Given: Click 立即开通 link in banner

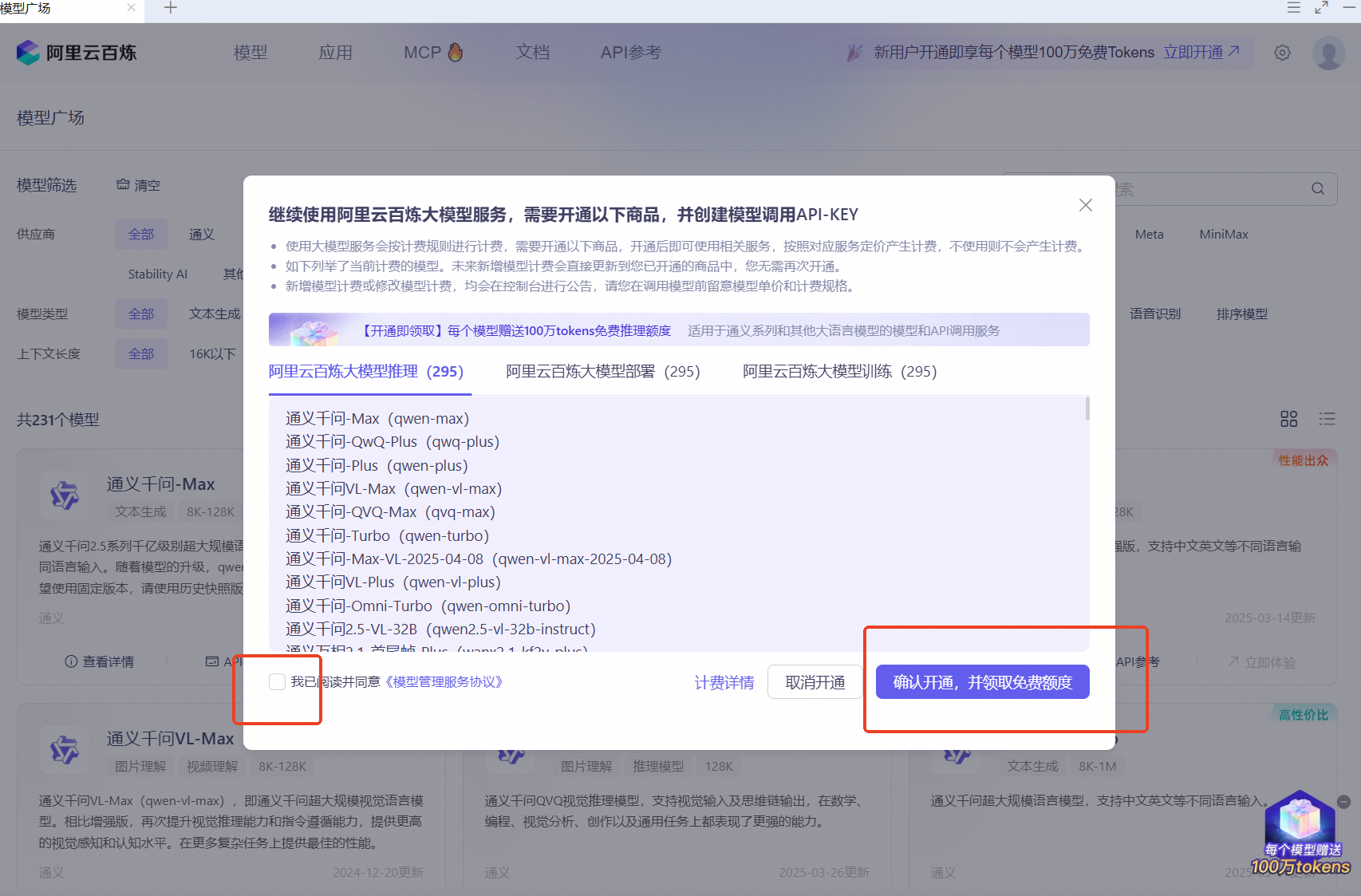Looking at the screenshot, I should tap(1201, 53).
